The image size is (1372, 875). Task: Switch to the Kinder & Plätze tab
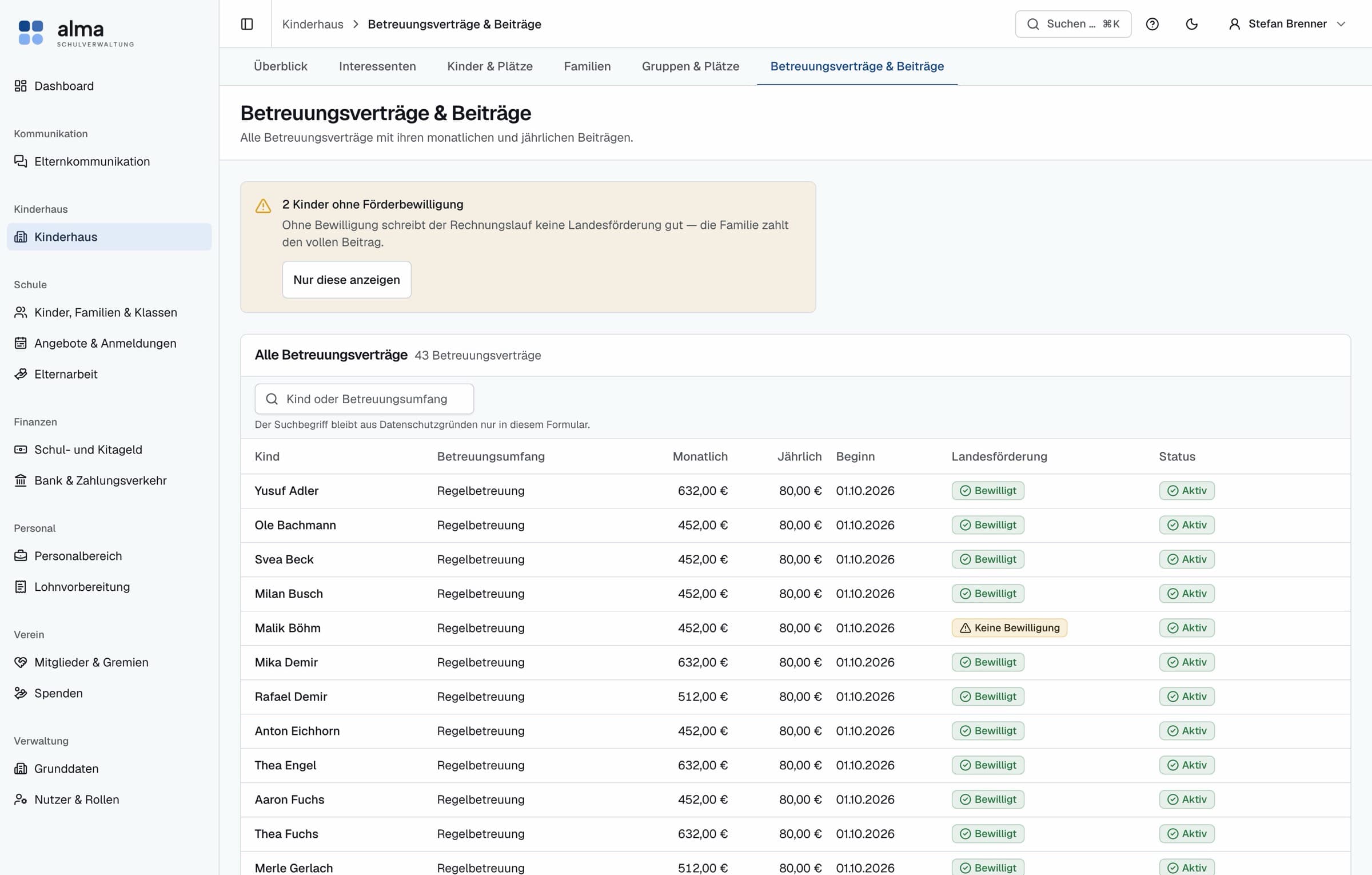(x=490, y=66)
